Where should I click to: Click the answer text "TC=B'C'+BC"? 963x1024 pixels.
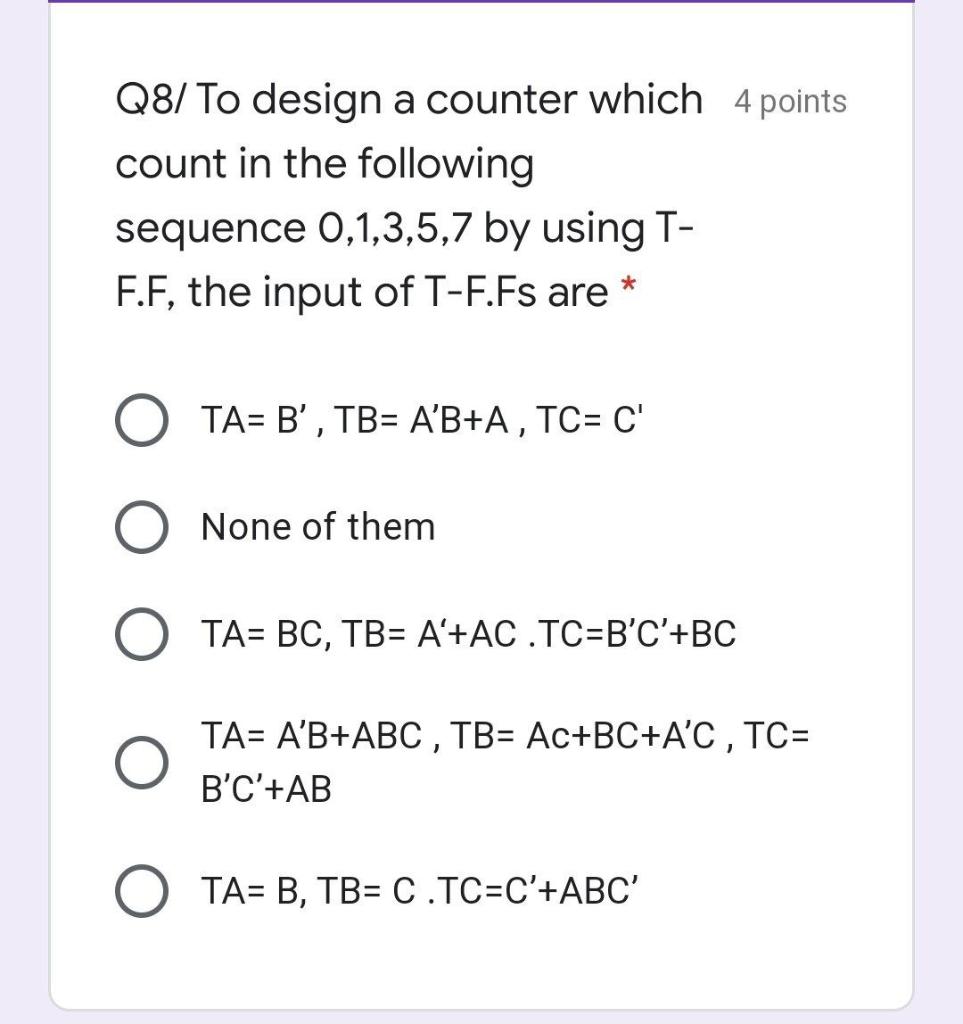click(625, 632)
